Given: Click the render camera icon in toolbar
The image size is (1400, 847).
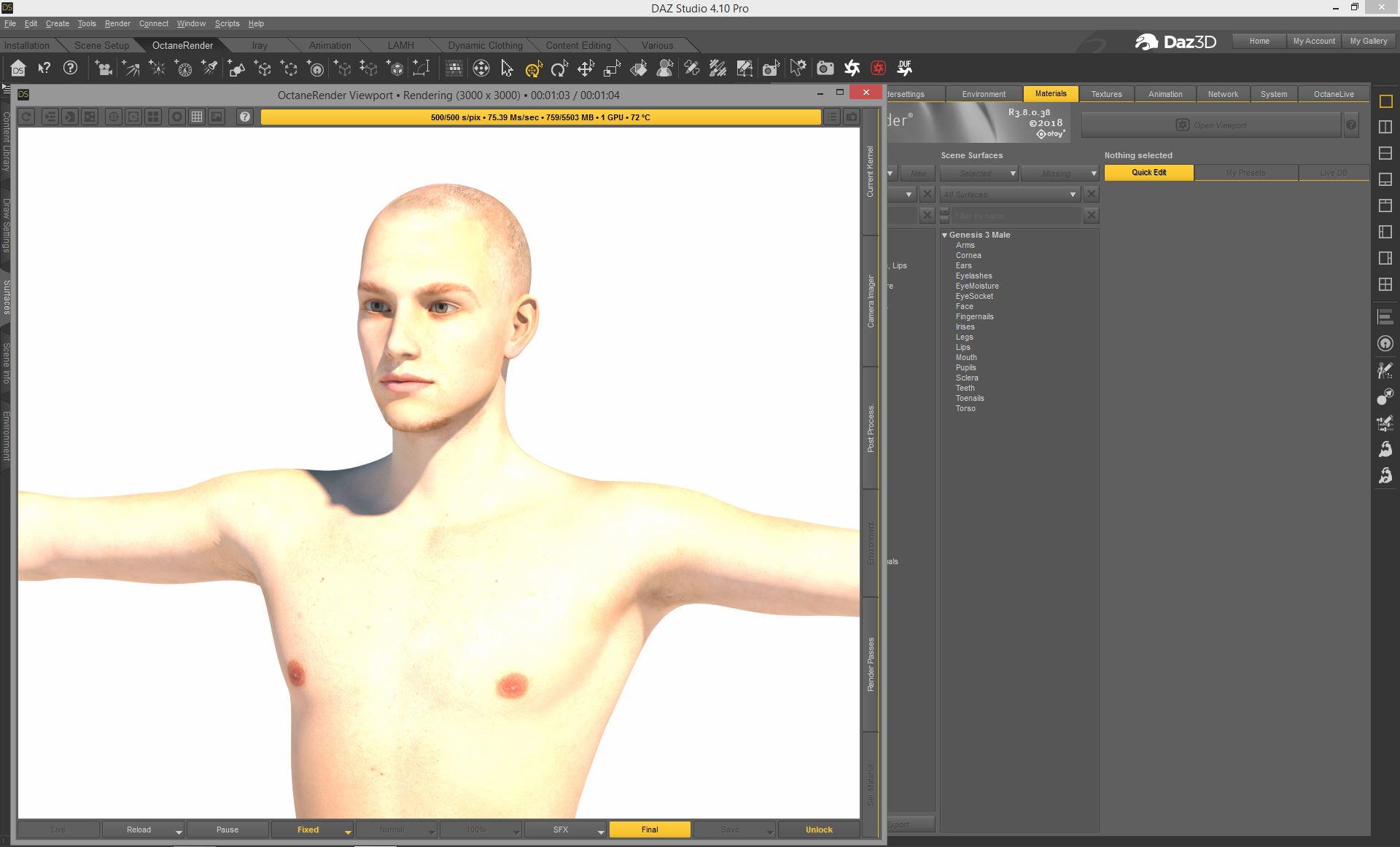Looking at the screenshot, I should pos(825,69).
